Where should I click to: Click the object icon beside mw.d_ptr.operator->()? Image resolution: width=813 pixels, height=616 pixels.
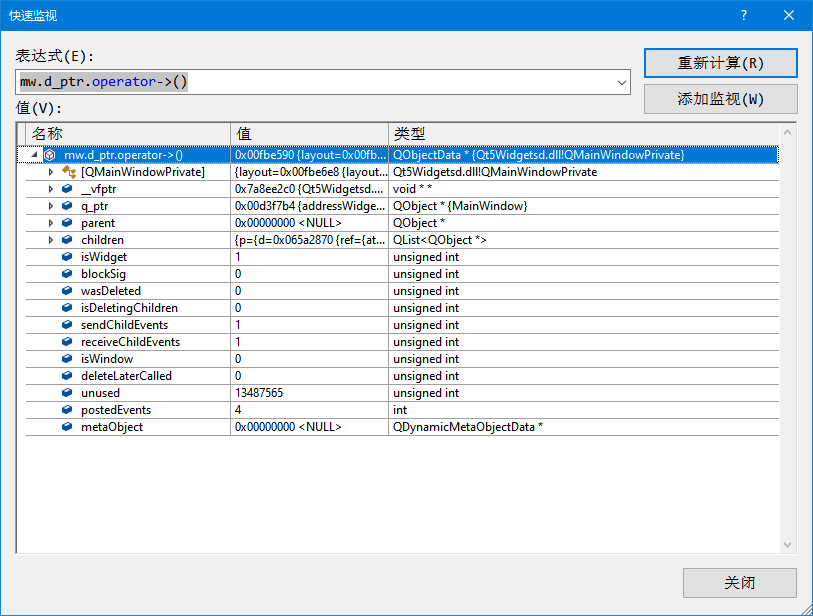(50, 155)
